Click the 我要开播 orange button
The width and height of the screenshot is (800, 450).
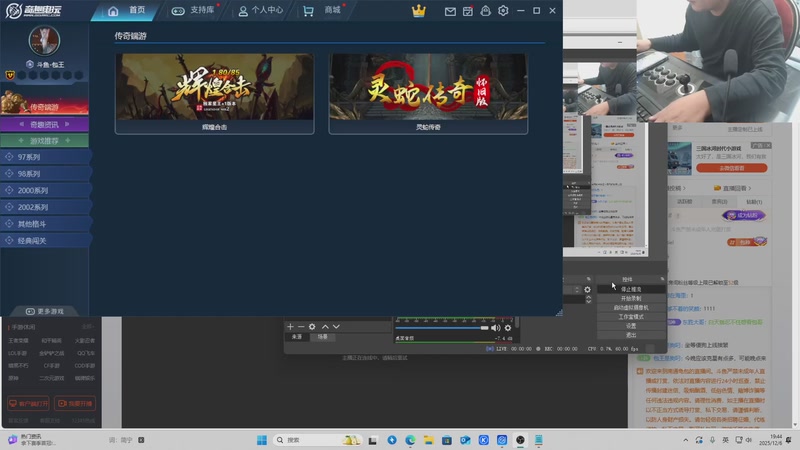click(75, 404)
